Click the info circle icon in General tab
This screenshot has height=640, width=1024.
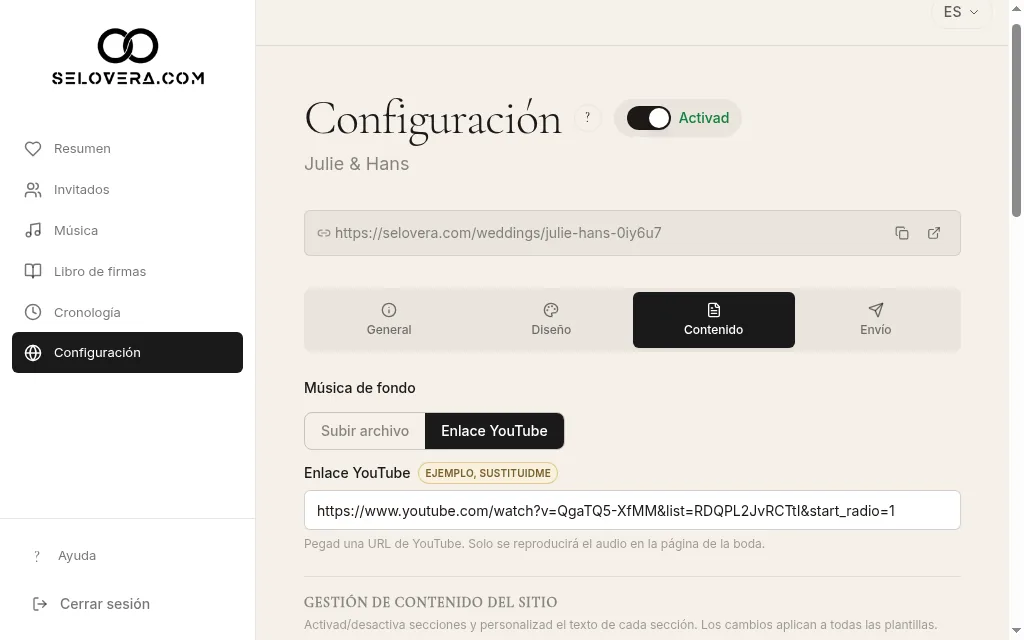point(389,310)
